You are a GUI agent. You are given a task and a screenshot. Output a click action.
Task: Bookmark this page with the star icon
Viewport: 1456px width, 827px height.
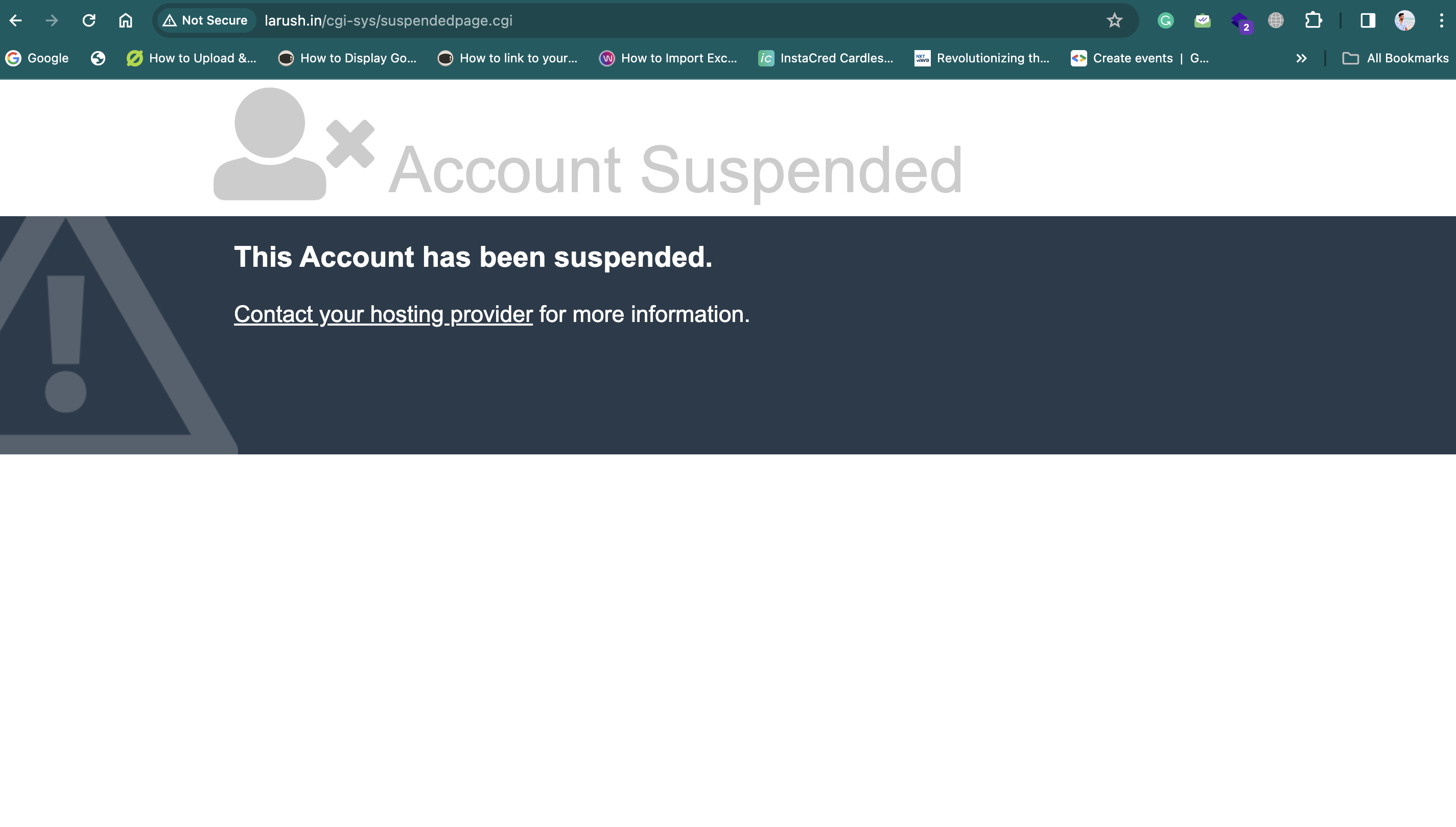pos(1114,21)
